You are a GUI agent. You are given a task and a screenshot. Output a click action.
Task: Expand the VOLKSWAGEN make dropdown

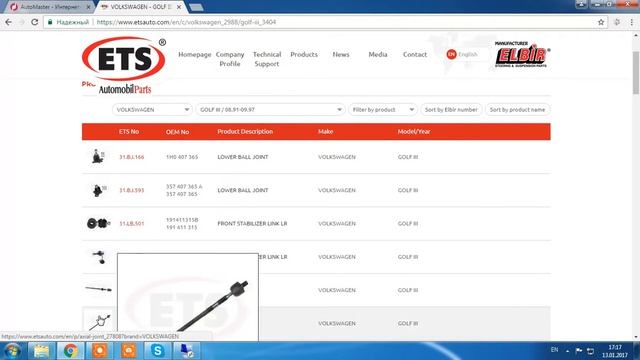152,109
